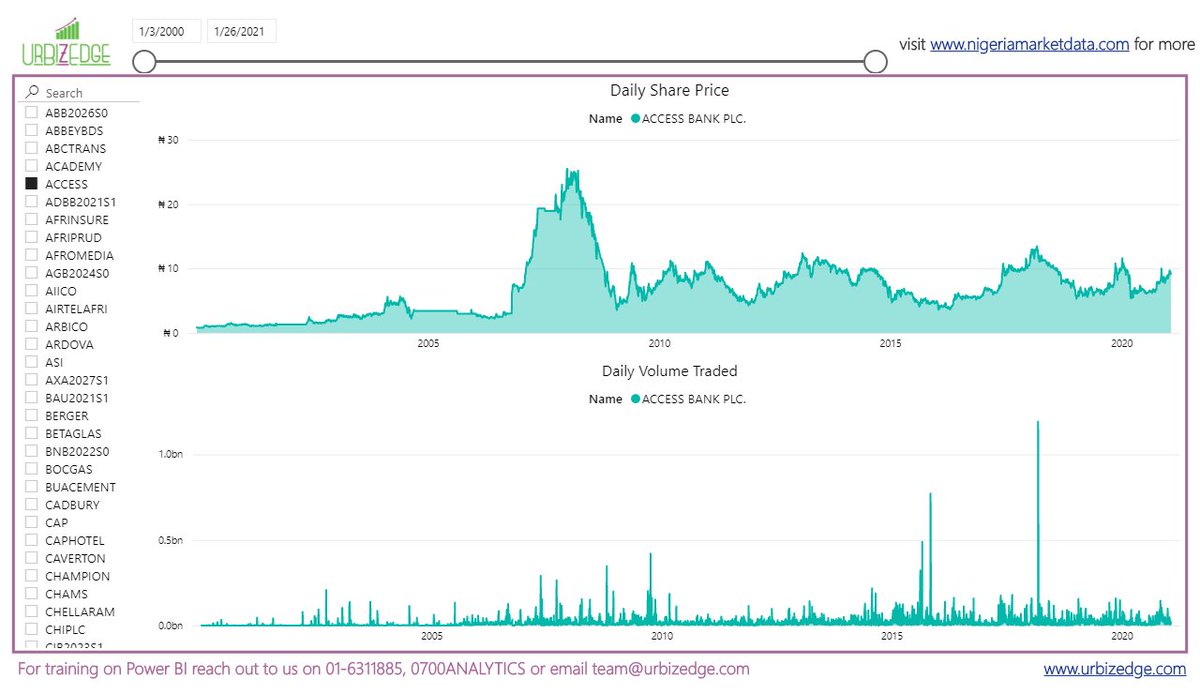Click the 1.0bn volume axis label
Viewport: 1200px width, 694px height.
click(x=171, y=454)
